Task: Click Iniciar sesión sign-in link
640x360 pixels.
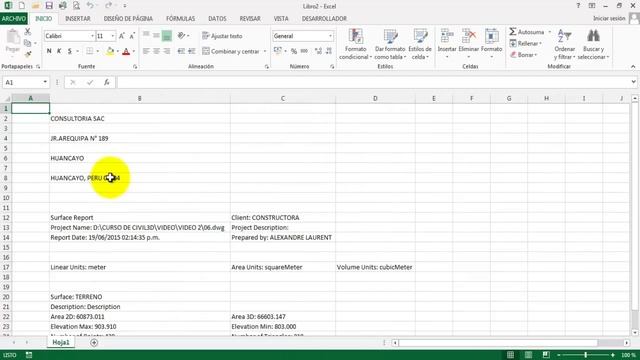Action: pos(609,18)
